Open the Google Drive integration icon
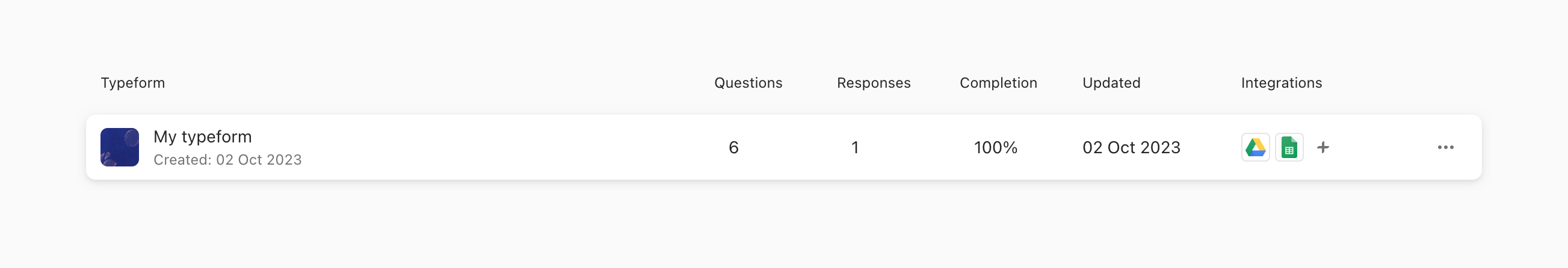Image resolution: width=1568 pixels, height=268 pixels. [1255, 147]
